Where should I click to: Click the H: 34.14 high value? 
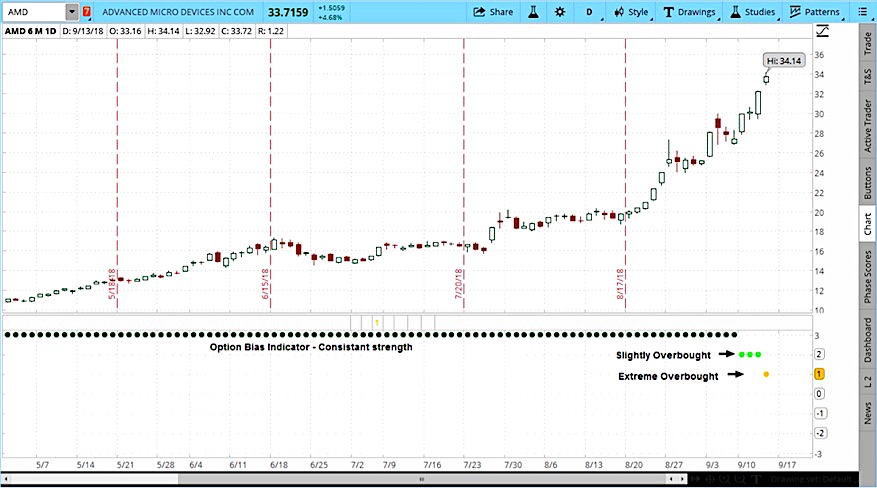[163, 31]
